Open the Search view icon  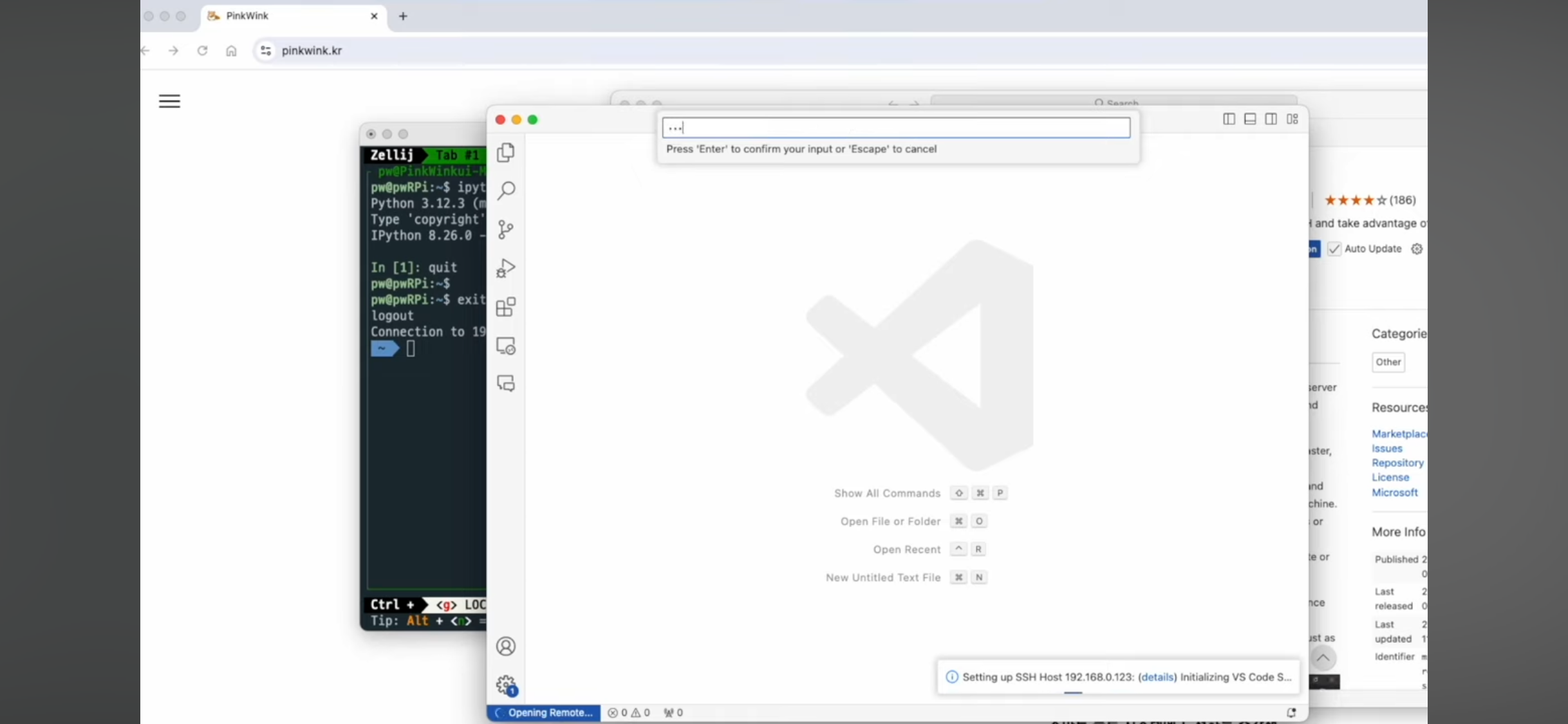coord(506,190)
